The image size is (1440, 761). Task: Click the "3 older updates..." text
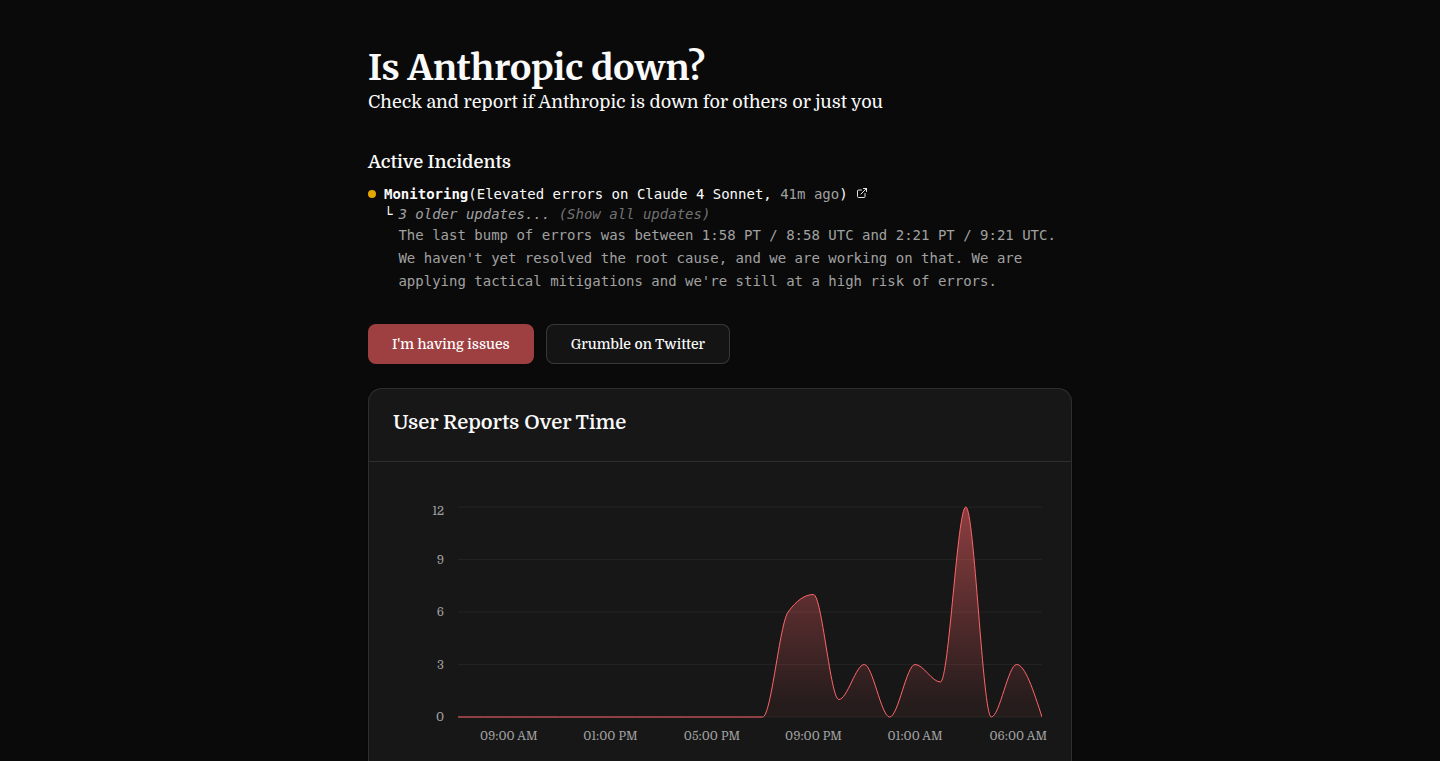click(474, 214)
